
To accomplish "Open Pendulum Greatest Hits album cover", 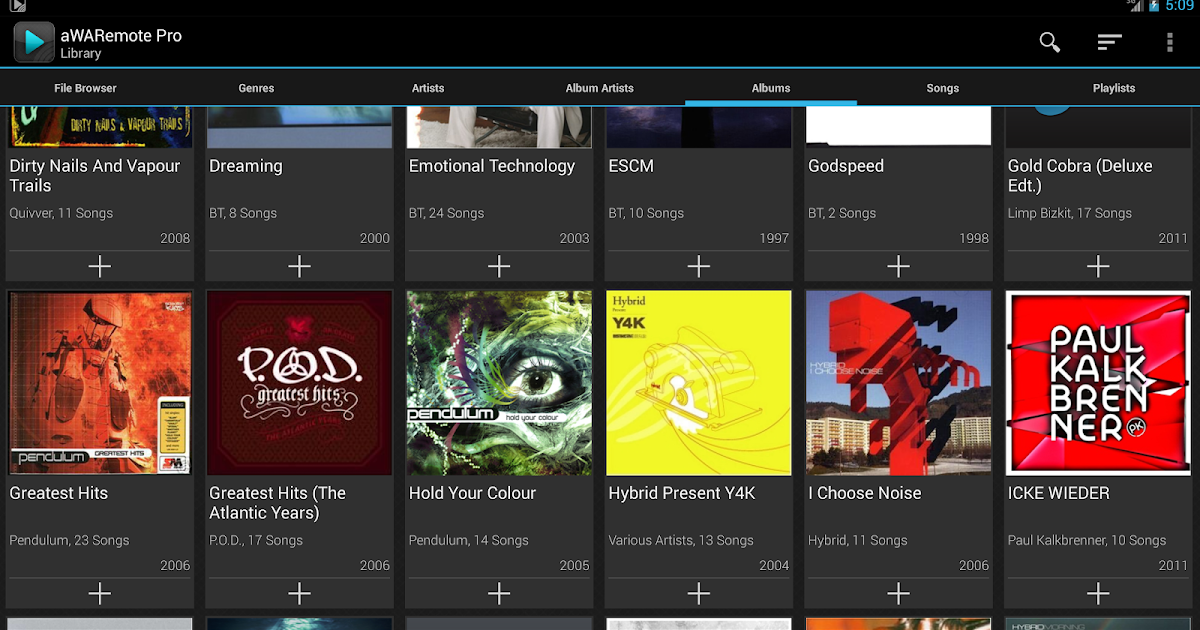I will (100, 383).
